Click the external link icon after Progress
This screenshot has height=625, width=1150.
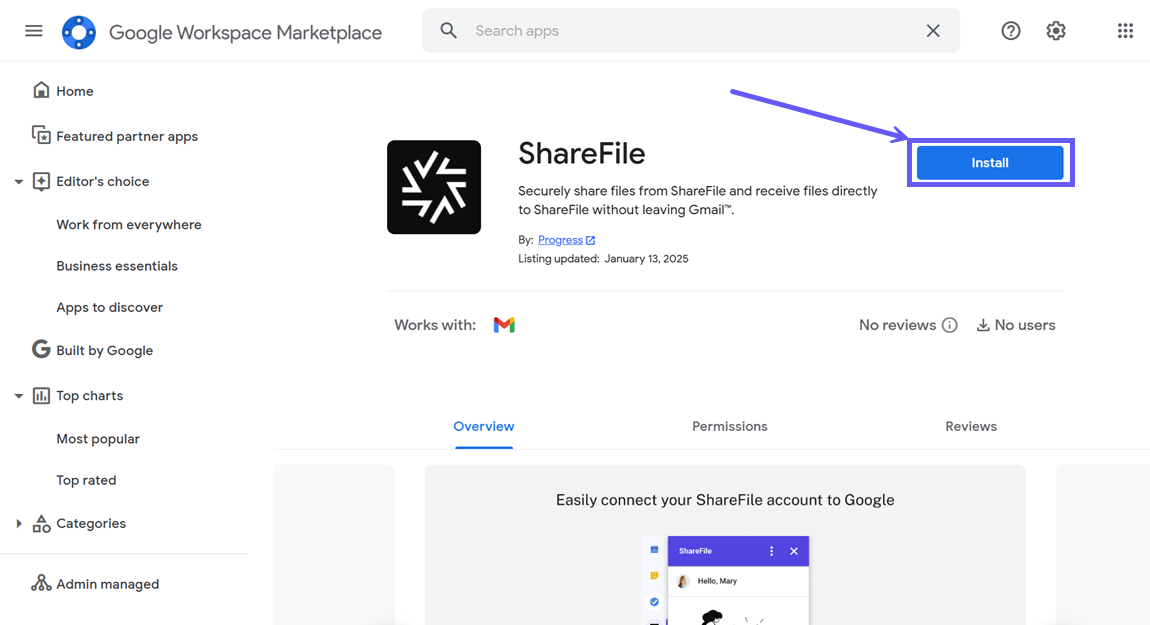[x=590, y=240]
